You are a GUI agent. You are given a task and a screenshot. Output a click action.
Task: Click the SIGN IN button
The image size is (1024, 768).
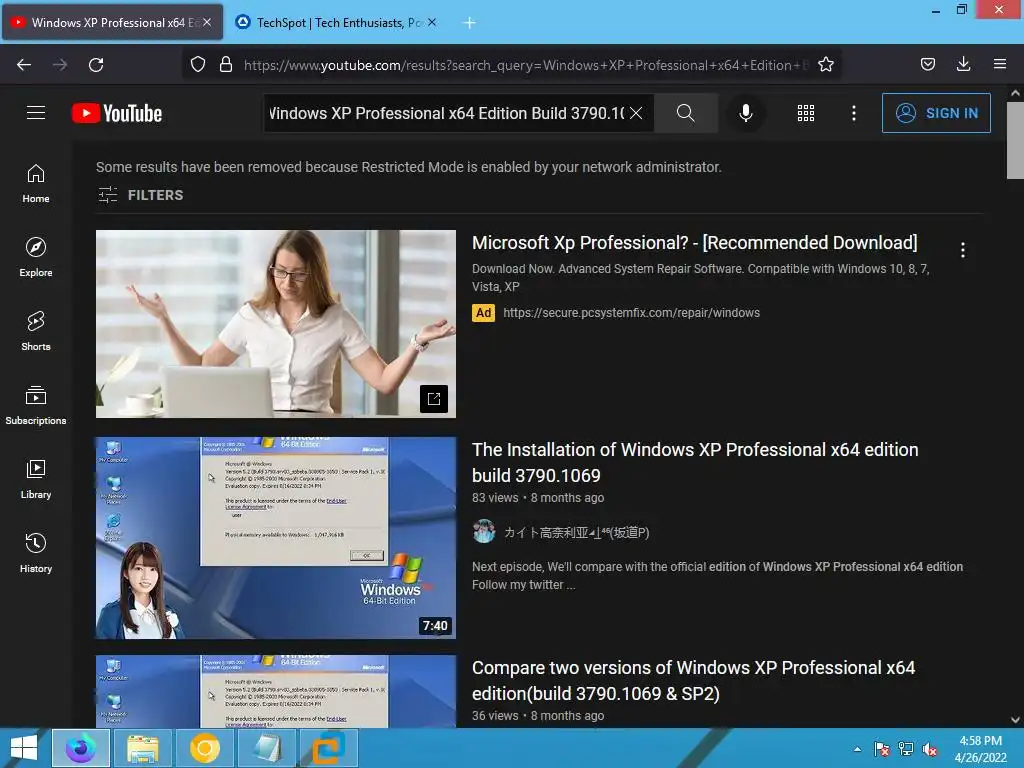[x=936, y=113]
